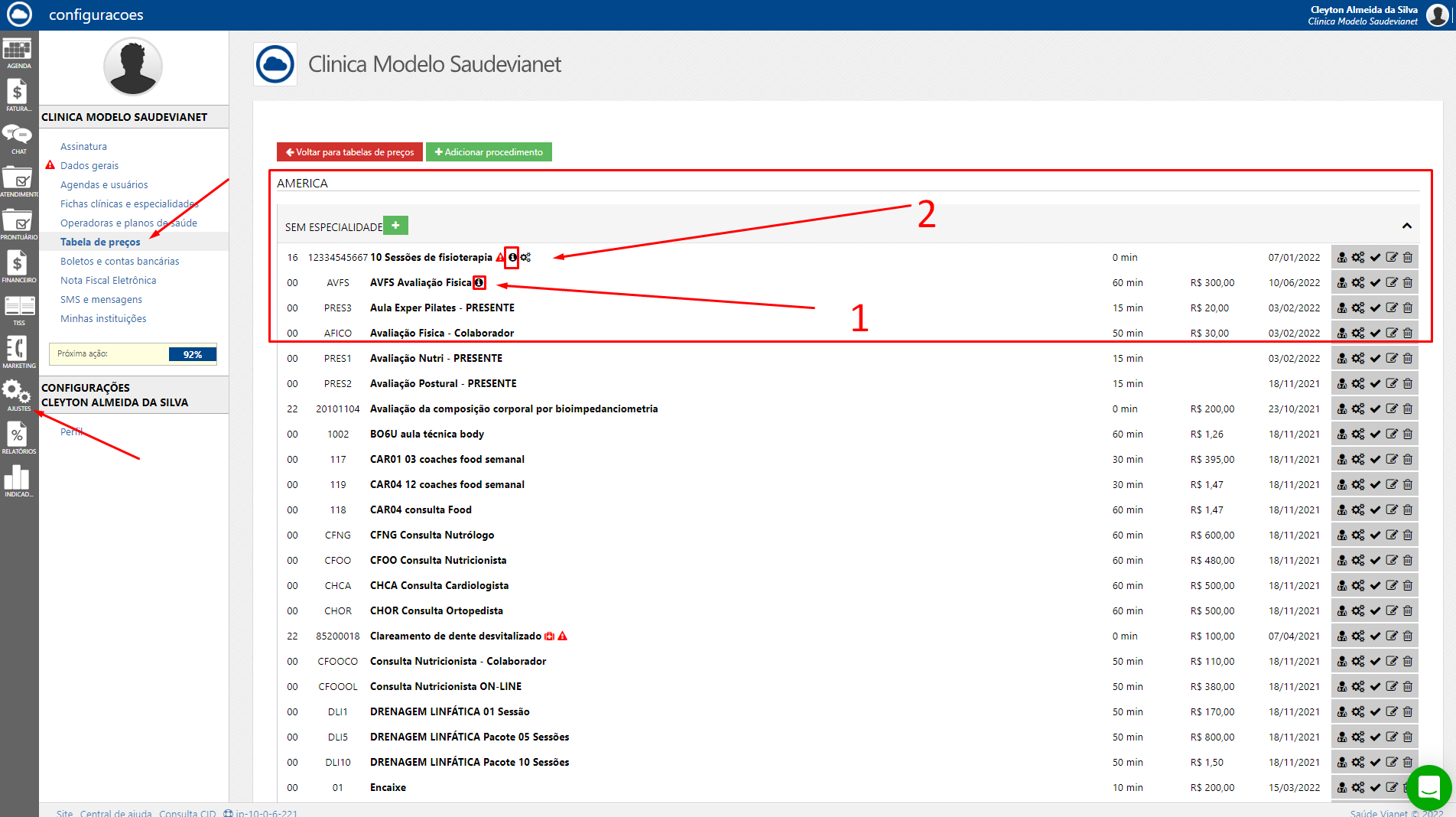Click the check icon on BO6U aula técnica body row
This screenshot has width=1456, height=817.
pos(1375,434)
